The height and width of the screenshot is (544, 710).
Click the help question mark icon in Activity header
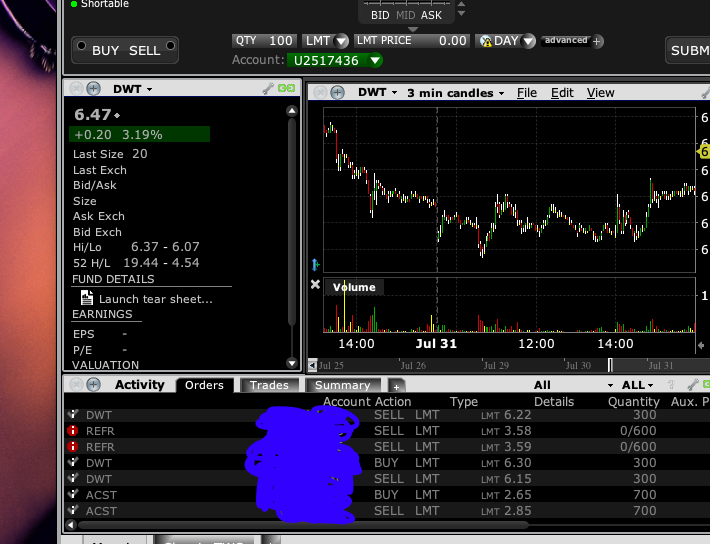click(671, 385)
